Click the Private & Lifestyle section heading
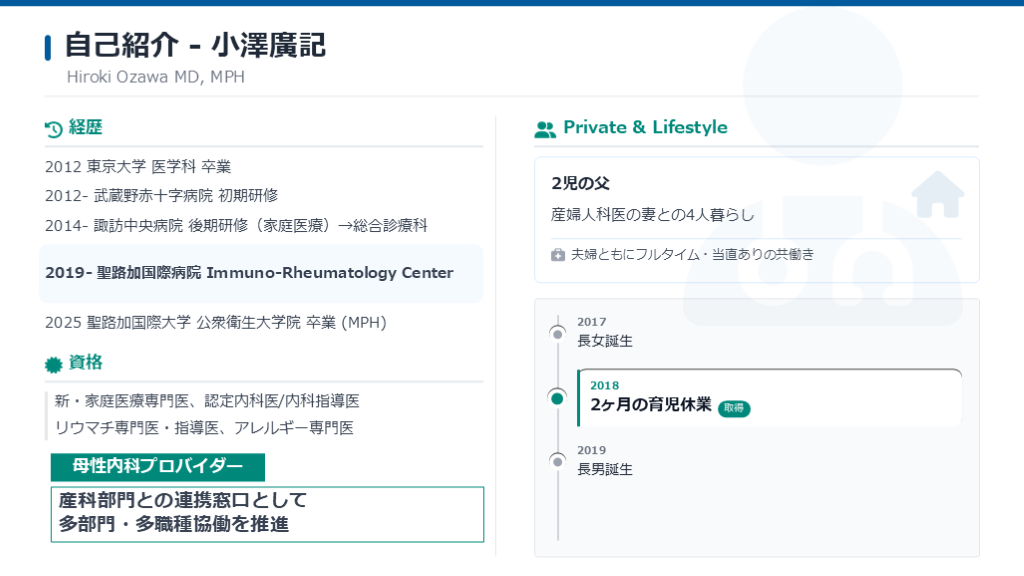This screenshot has height=576, width=1024. point(645,127)
